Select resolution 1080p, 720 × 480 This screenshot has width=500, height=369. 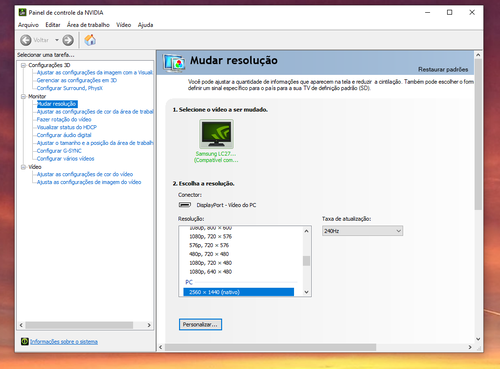tap(211, 263)
